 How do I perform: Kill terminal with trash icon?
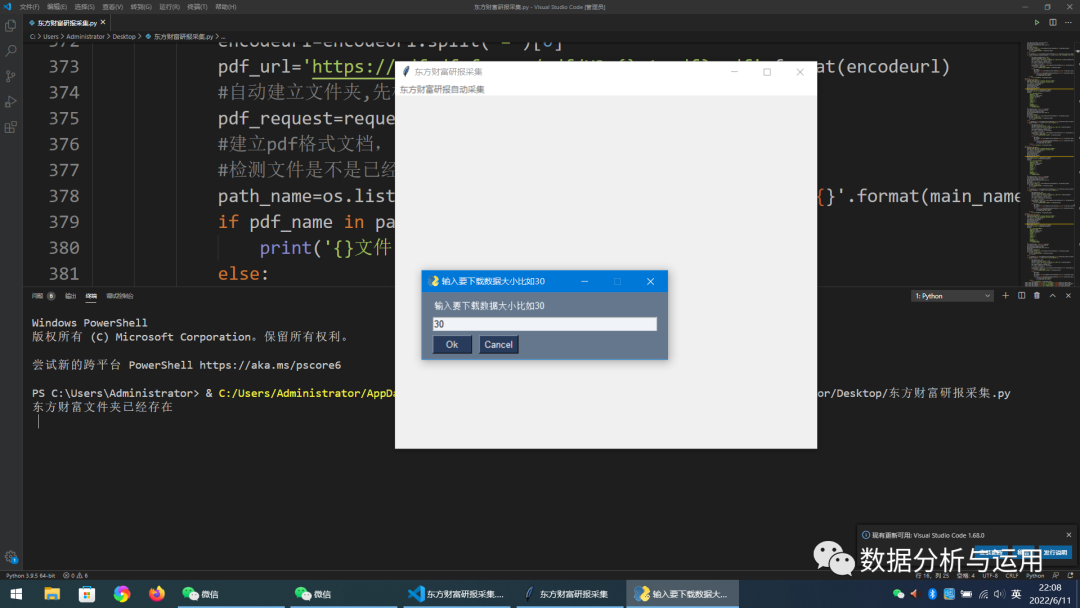coord(1037,296)
